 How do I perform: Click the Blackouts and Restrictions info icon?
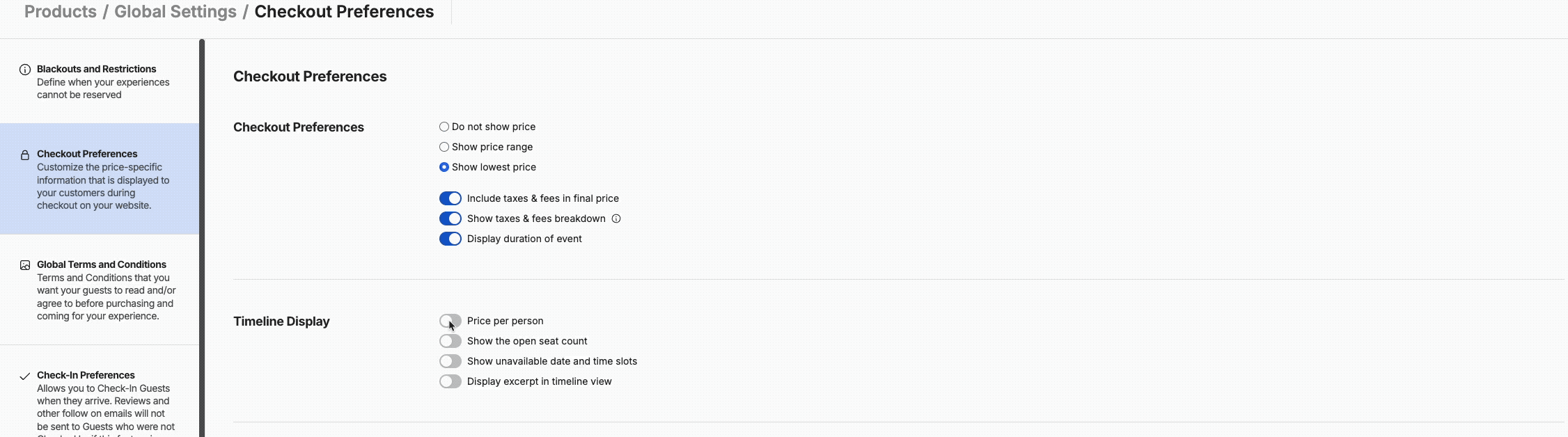pos(25,70)
